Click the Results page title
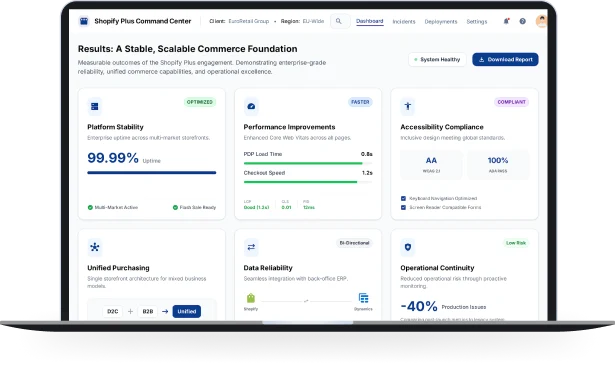The image size is (615, 366). pyautogui.click(x=187, y=49)
